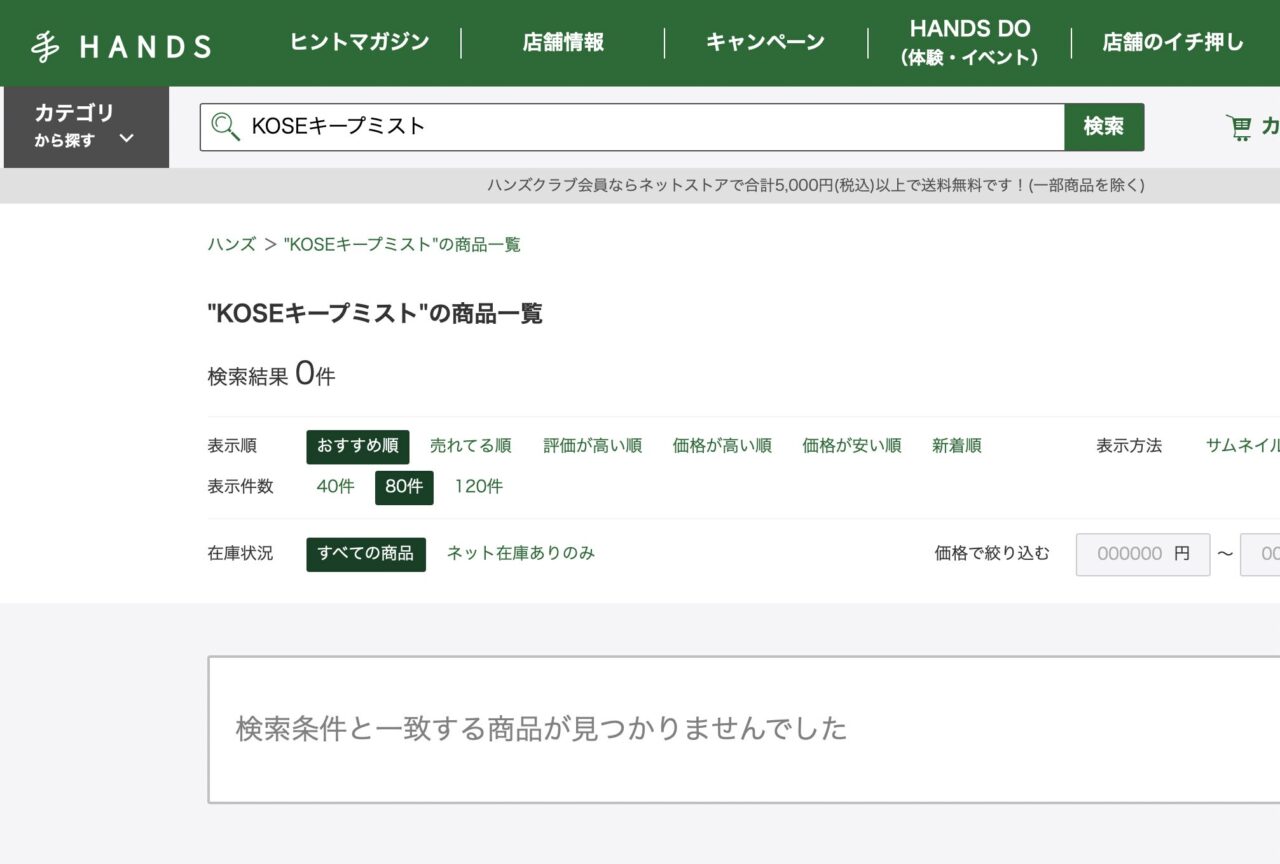Screen dimensions: 1280x864
Task: Open the shopping cart icon
Action: (x=1239, y=127)
